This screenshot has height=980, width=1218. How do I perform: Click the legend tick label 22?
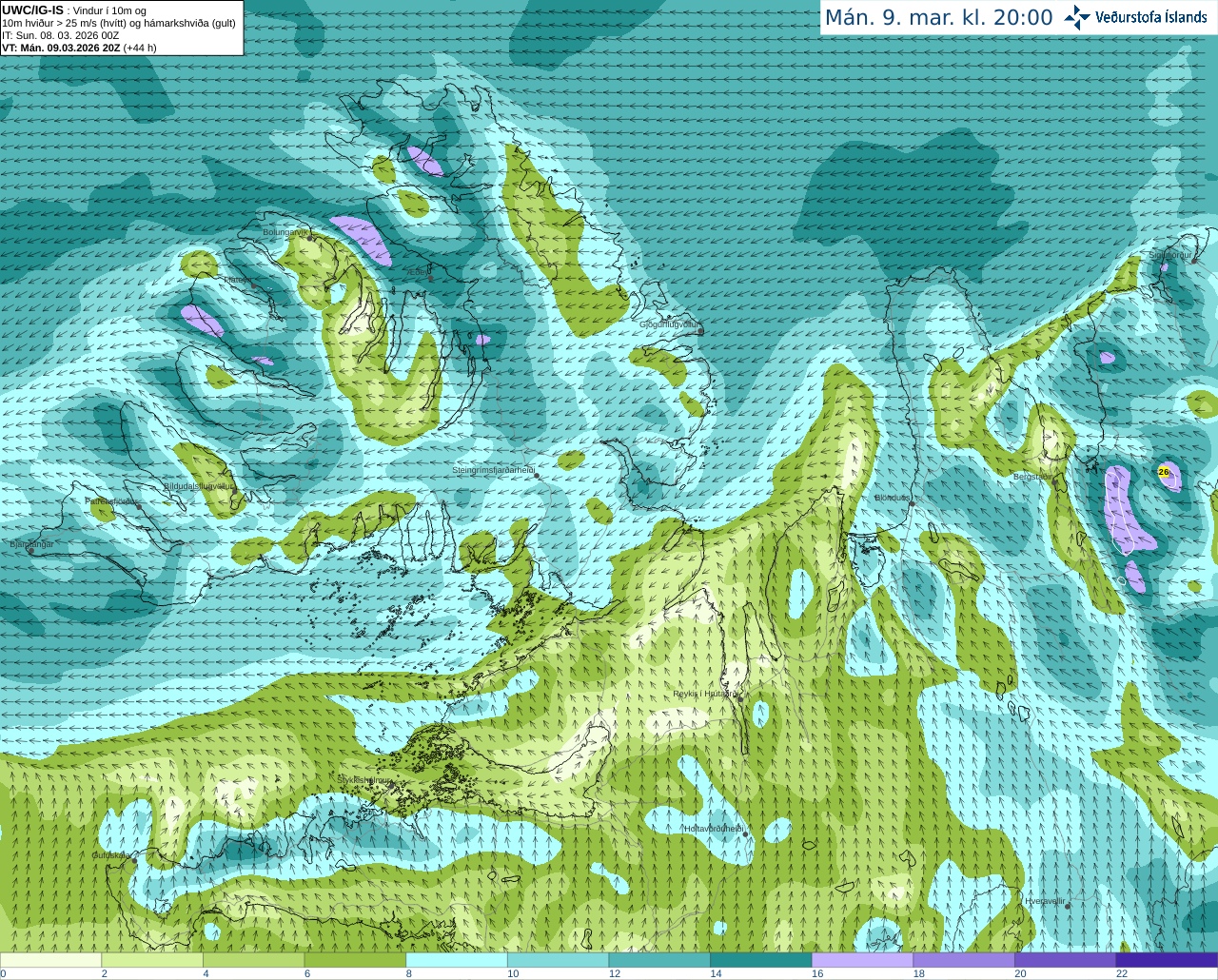(x=1122, y=973)
